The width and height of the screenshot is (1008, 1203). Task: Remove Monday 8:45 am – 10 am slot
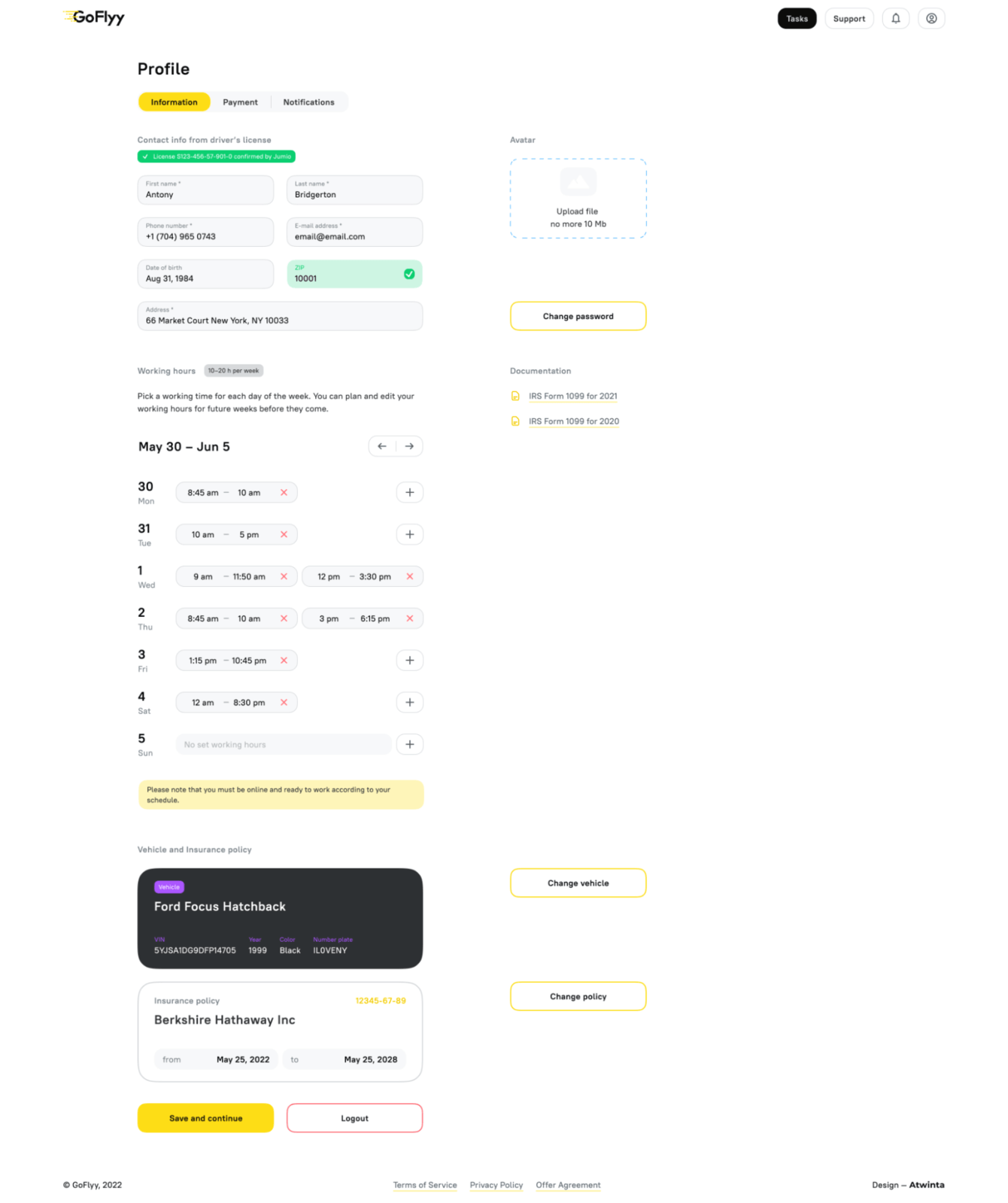pyautogui.click(x=284, y=493)
